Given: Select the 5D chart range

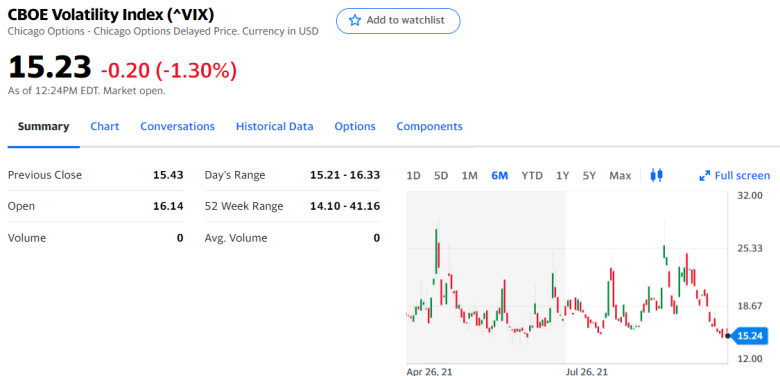Looking at the screenshot, I should (x=441, y=176).
